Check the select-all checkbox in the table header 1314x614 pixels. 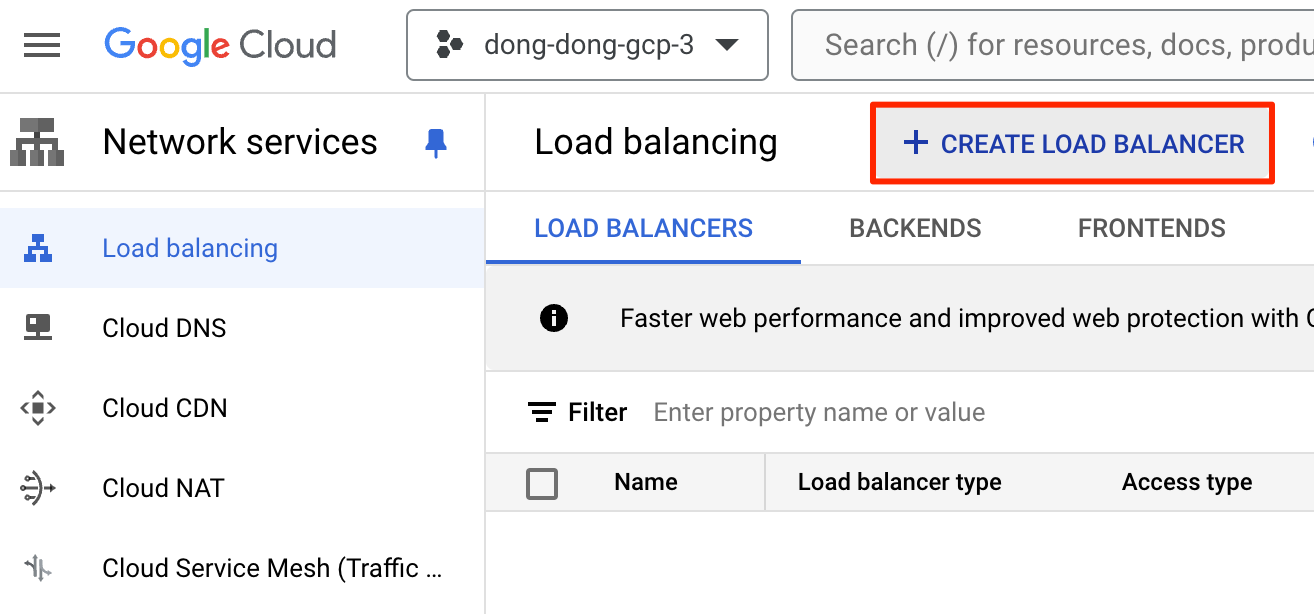click(542, 484)
